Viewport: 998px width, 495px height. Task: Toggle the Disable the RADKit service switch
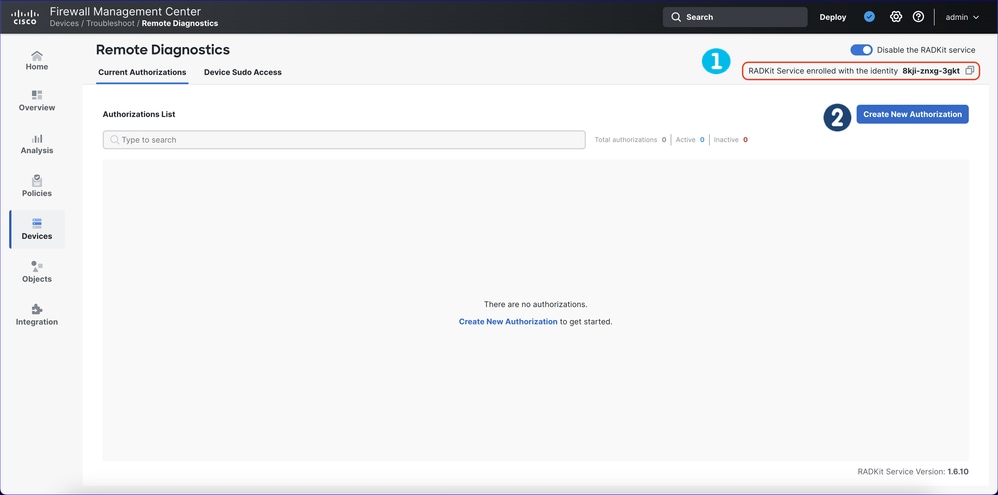click(861, 50)
